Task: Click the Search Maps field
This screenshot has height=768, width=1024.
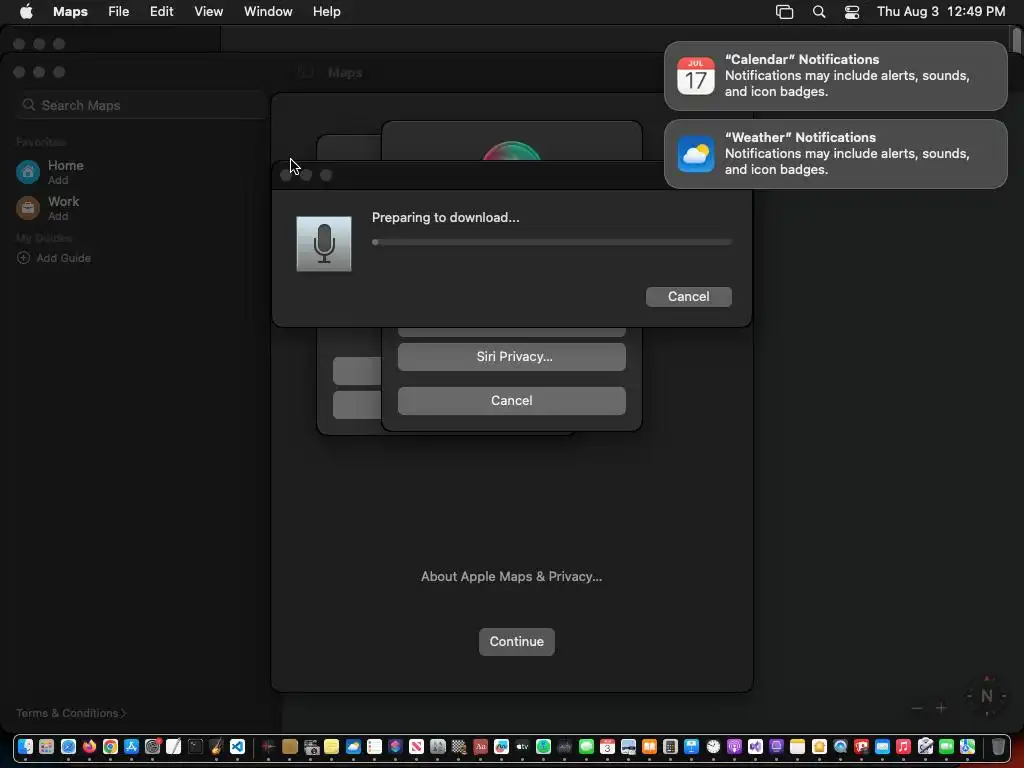Action: click(x=141, y=105)
